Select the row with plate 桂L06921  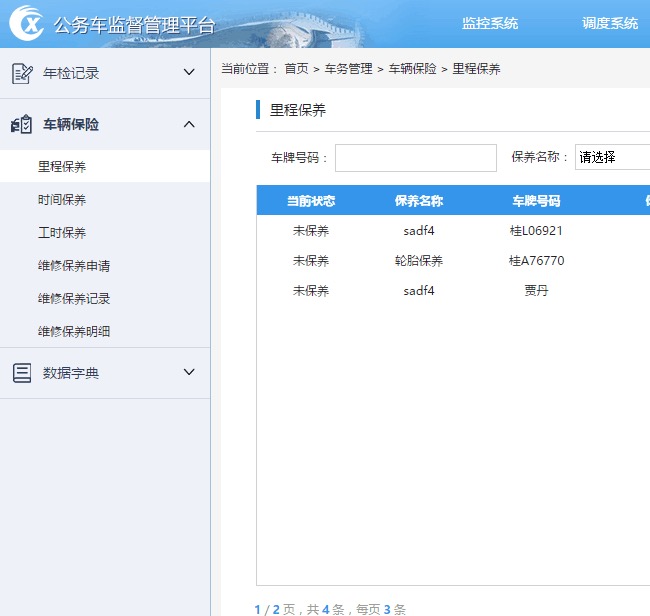pos(536,231)
